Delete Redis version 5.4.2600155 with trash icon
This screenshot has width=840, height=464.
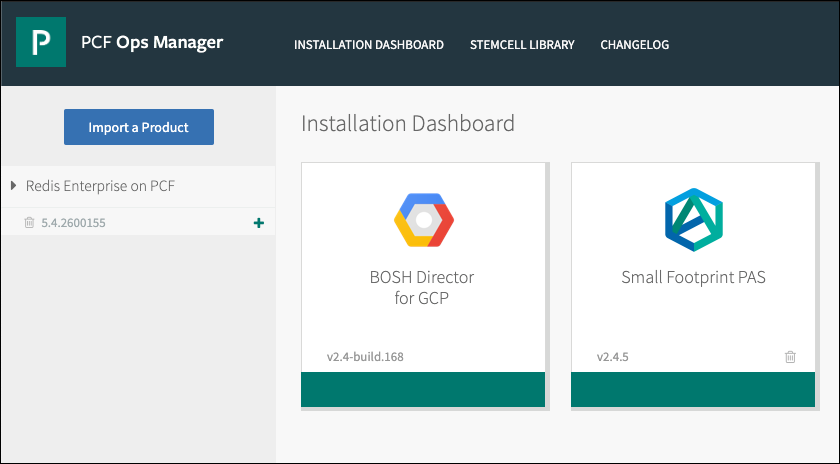point(29,223)
